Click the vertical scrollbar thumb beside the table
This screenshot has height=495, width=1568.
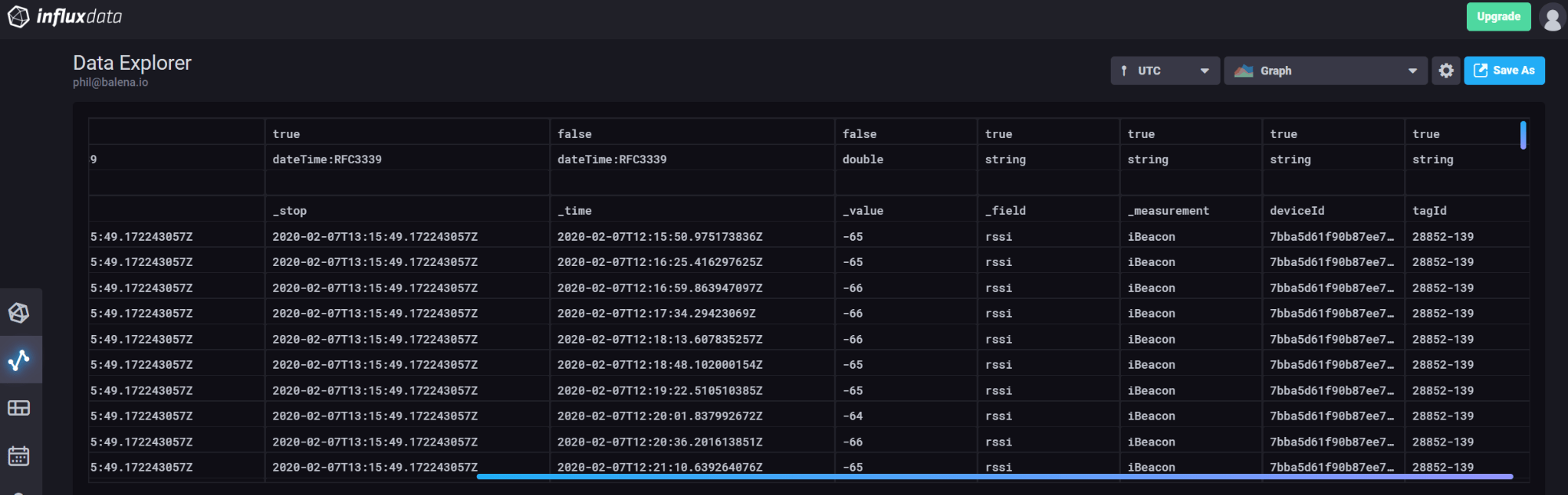coord(1523,135)
